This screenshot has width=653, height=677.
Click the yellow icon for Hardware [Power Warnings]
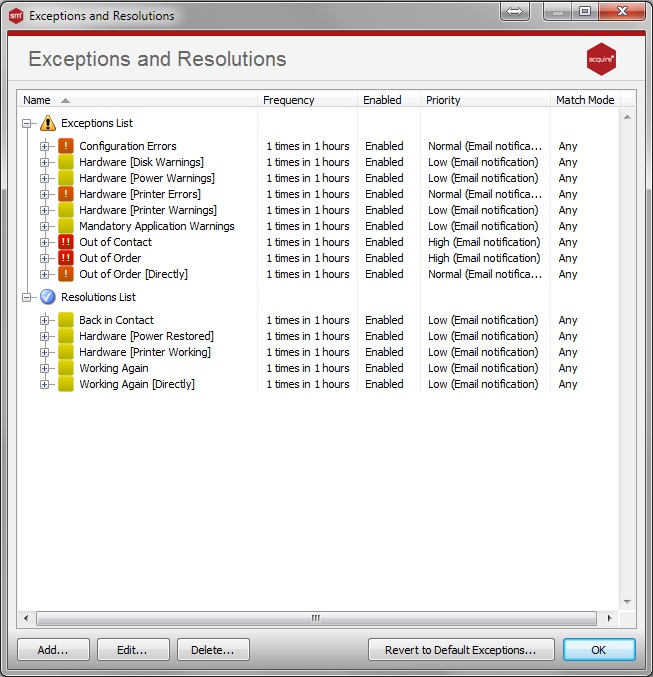(x=66, y=178)
